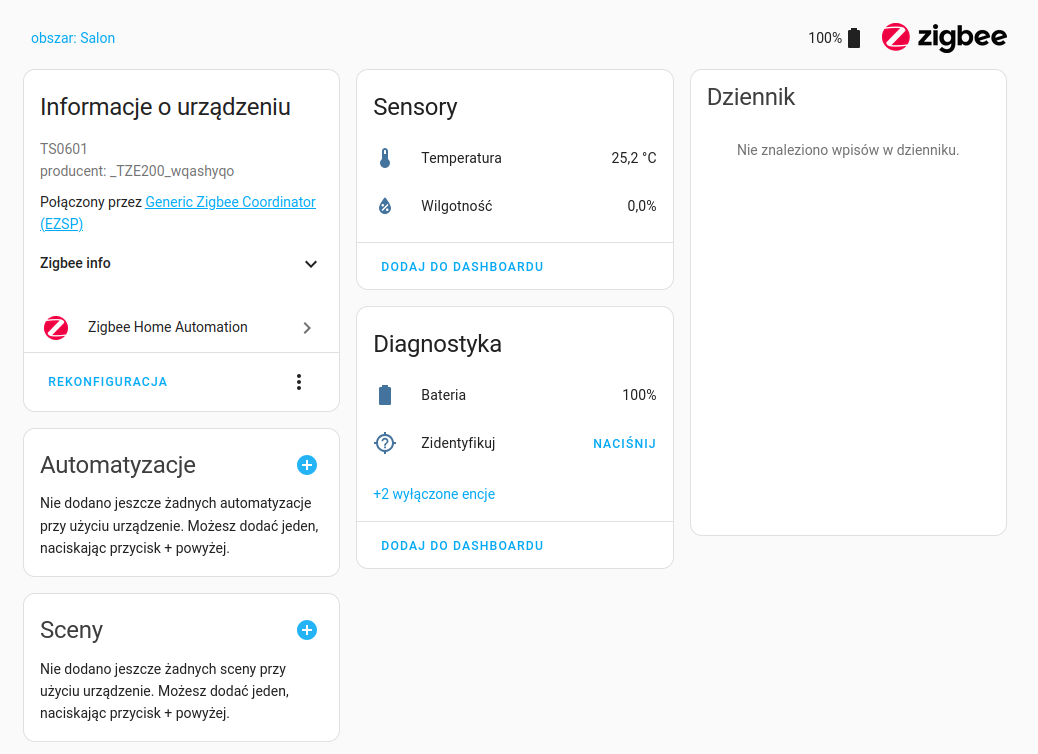1038x754 pixels.
Task: Open Zigbee Home Automation integration chevron
Action: tap(307, 328)
